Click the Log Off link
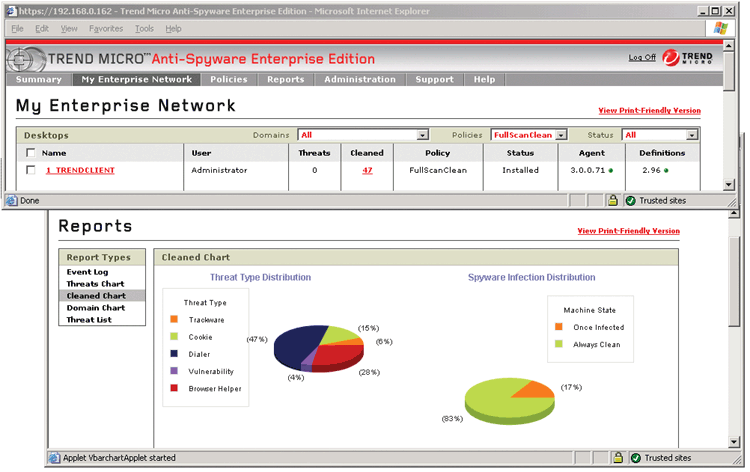This screenshot has height=472, width=750. coord(642,58)
